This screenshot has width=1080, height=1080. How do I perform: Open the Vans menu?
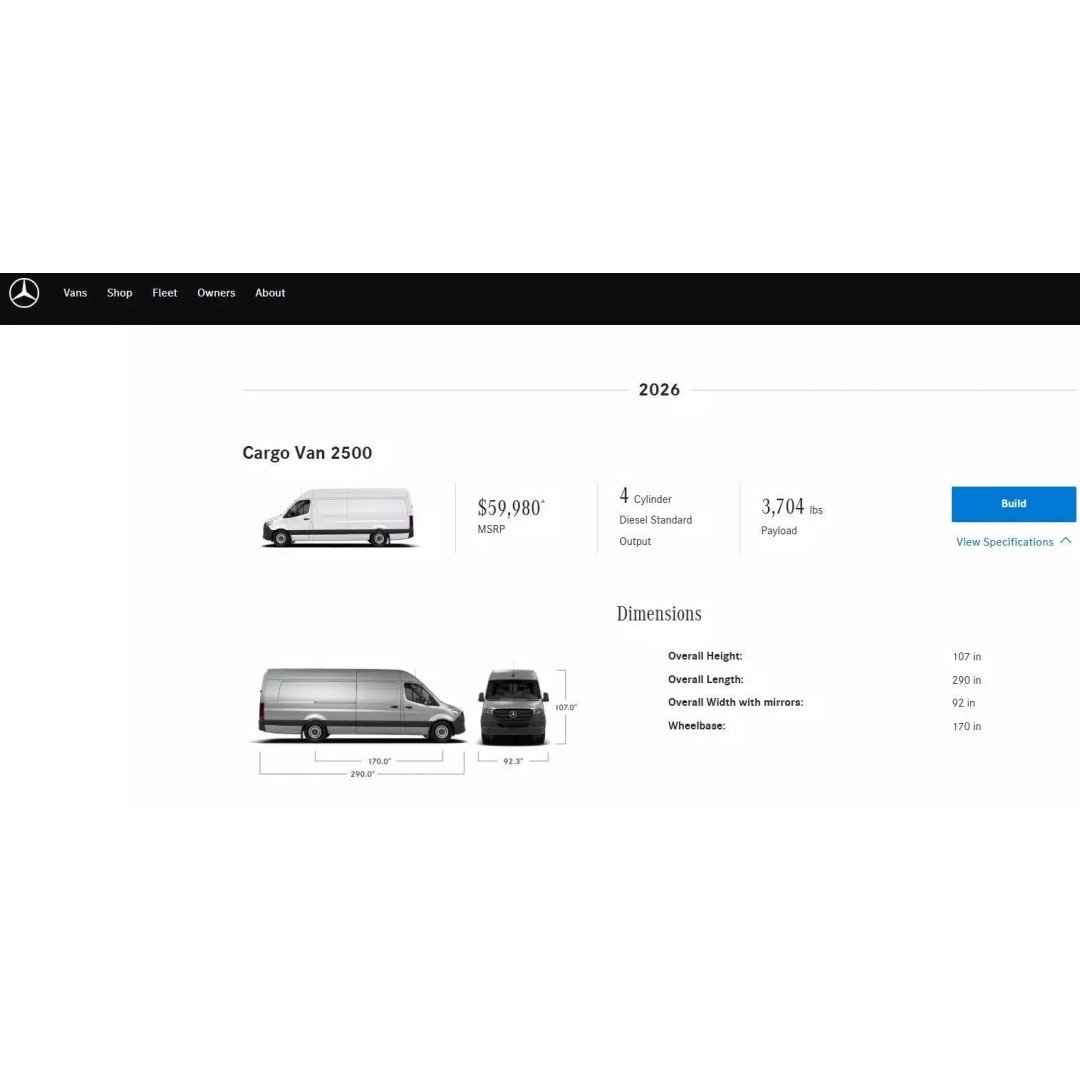coord(75,293)
